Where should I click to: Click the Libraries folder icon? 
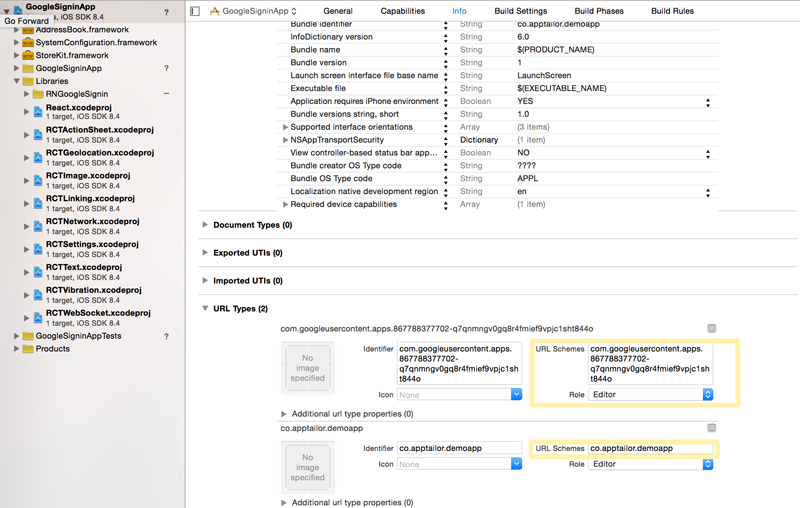(x=28, y=81)
